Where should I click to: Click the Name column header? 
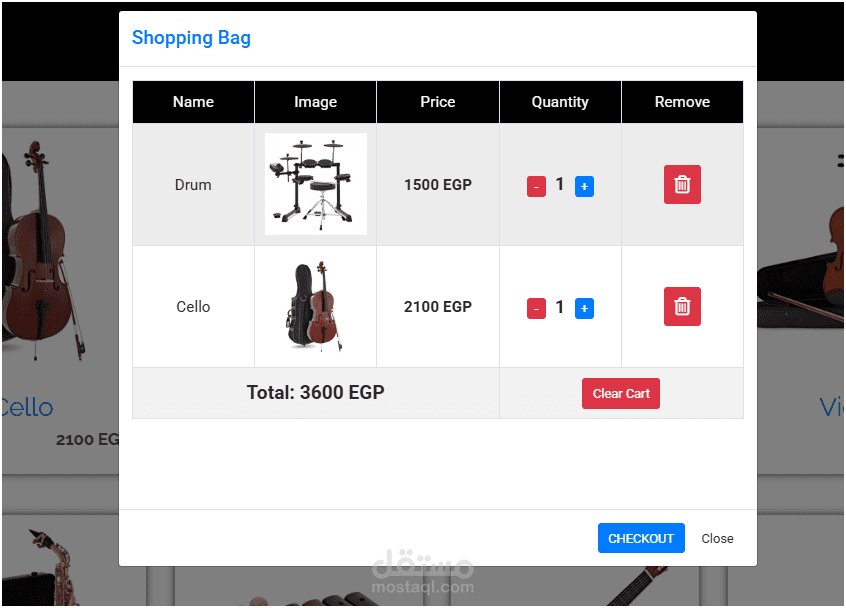[193, 102]
